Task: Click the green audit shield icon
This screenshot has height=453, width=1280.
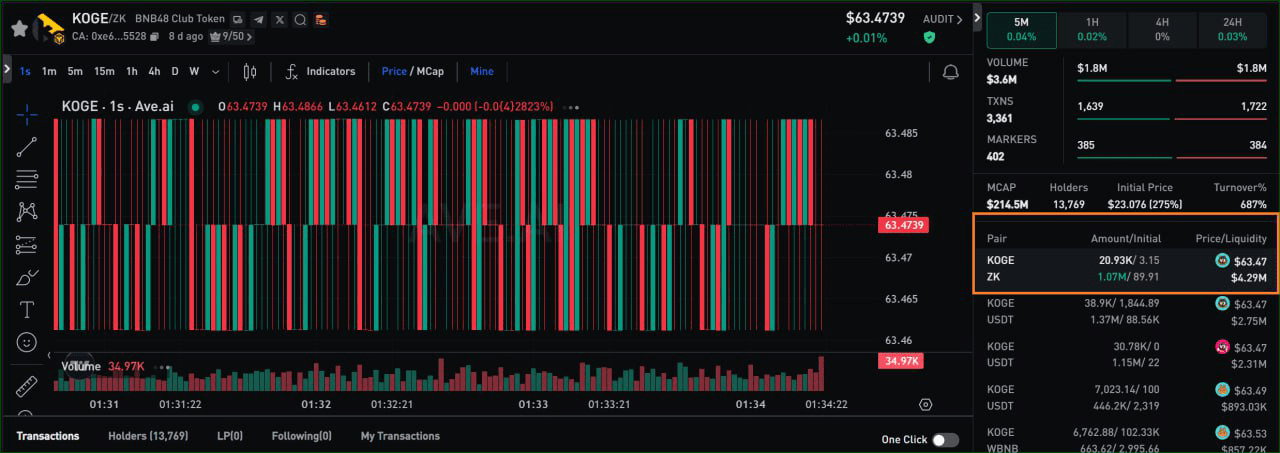Action: 930,37
